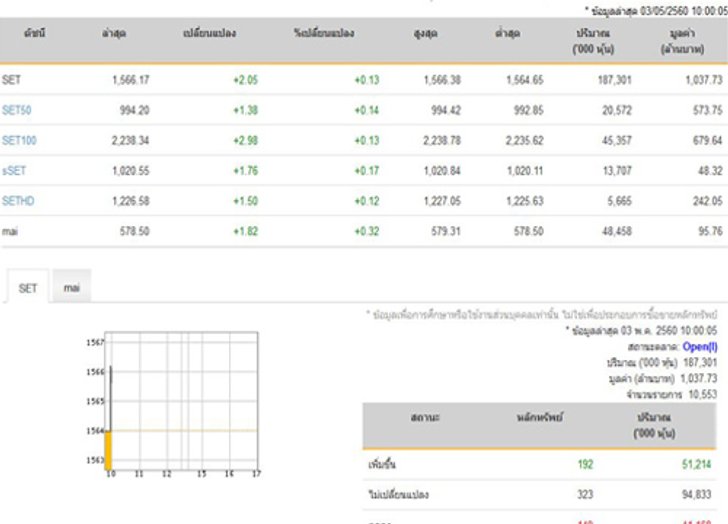Select SET50 last value 994.20

coord(134,110)
